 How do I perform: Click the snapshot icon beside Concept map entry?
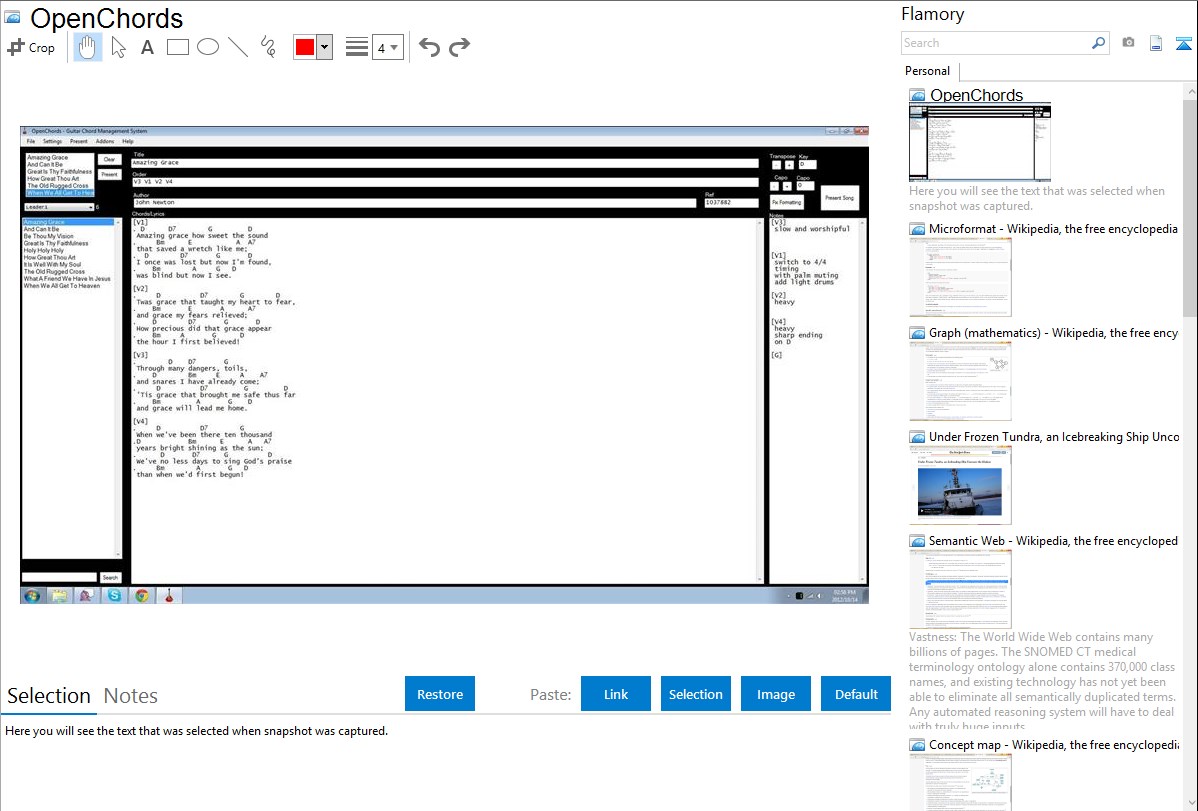pyautogui.click(x=917, y=745)
